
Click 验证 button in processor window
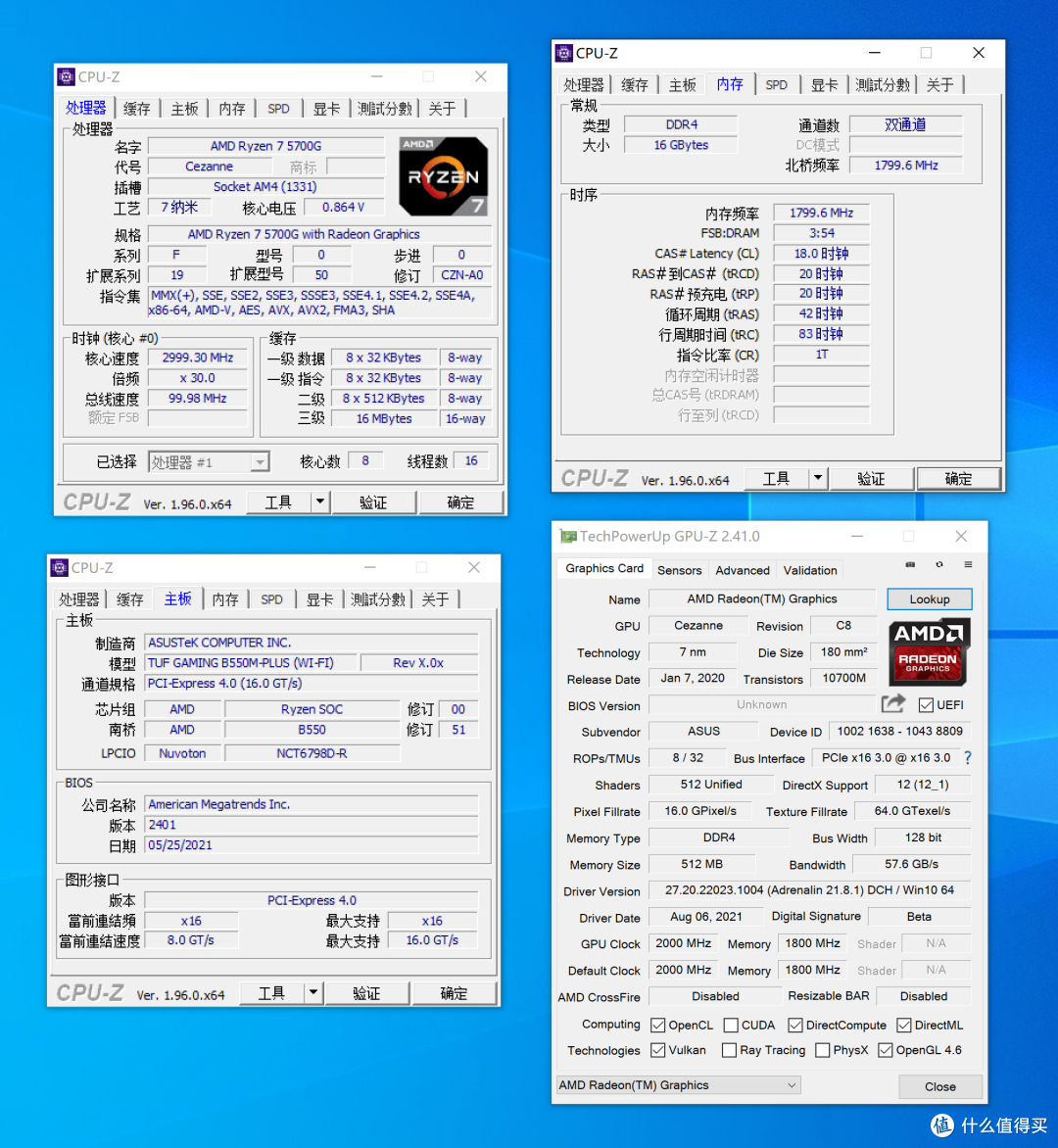click(373, 502)
